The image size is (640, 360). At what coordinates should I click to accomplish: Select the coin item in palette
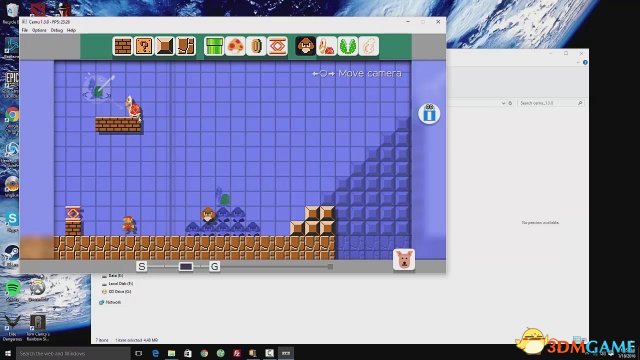256,46
